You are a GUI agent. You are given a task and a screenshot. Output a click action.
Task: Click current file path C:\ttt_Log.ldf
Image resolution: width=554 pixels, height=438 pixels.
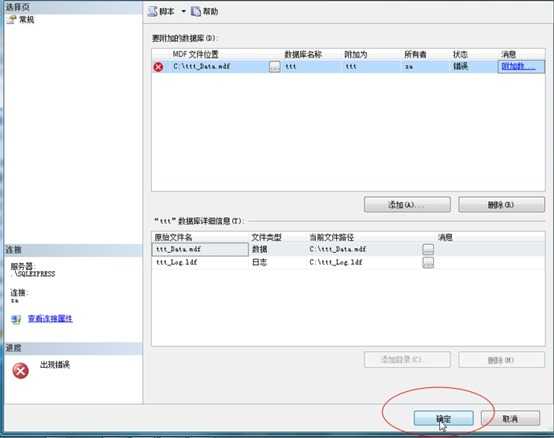[x=336, y=262]
